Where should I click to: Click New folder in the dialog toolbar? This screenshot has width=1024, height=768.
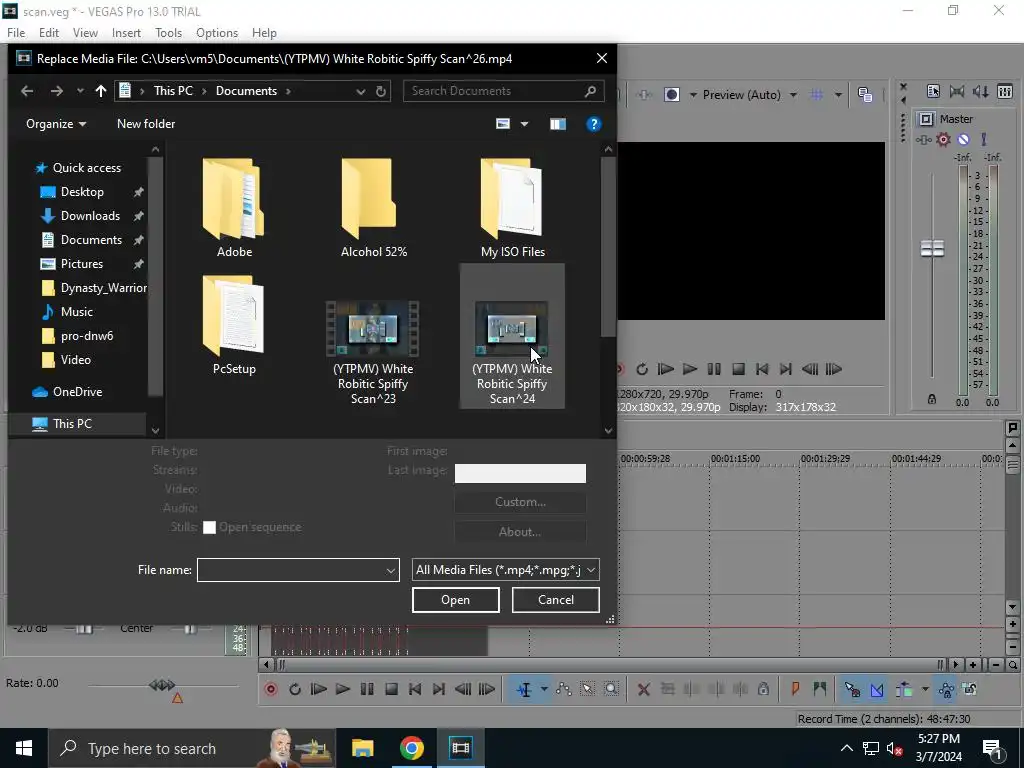[146, 123]
